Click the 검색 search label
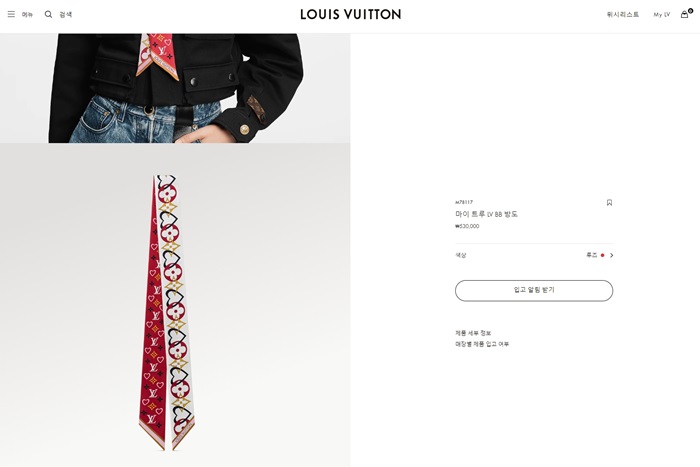This screenshot has width=700, height=467. click(66, 14)
